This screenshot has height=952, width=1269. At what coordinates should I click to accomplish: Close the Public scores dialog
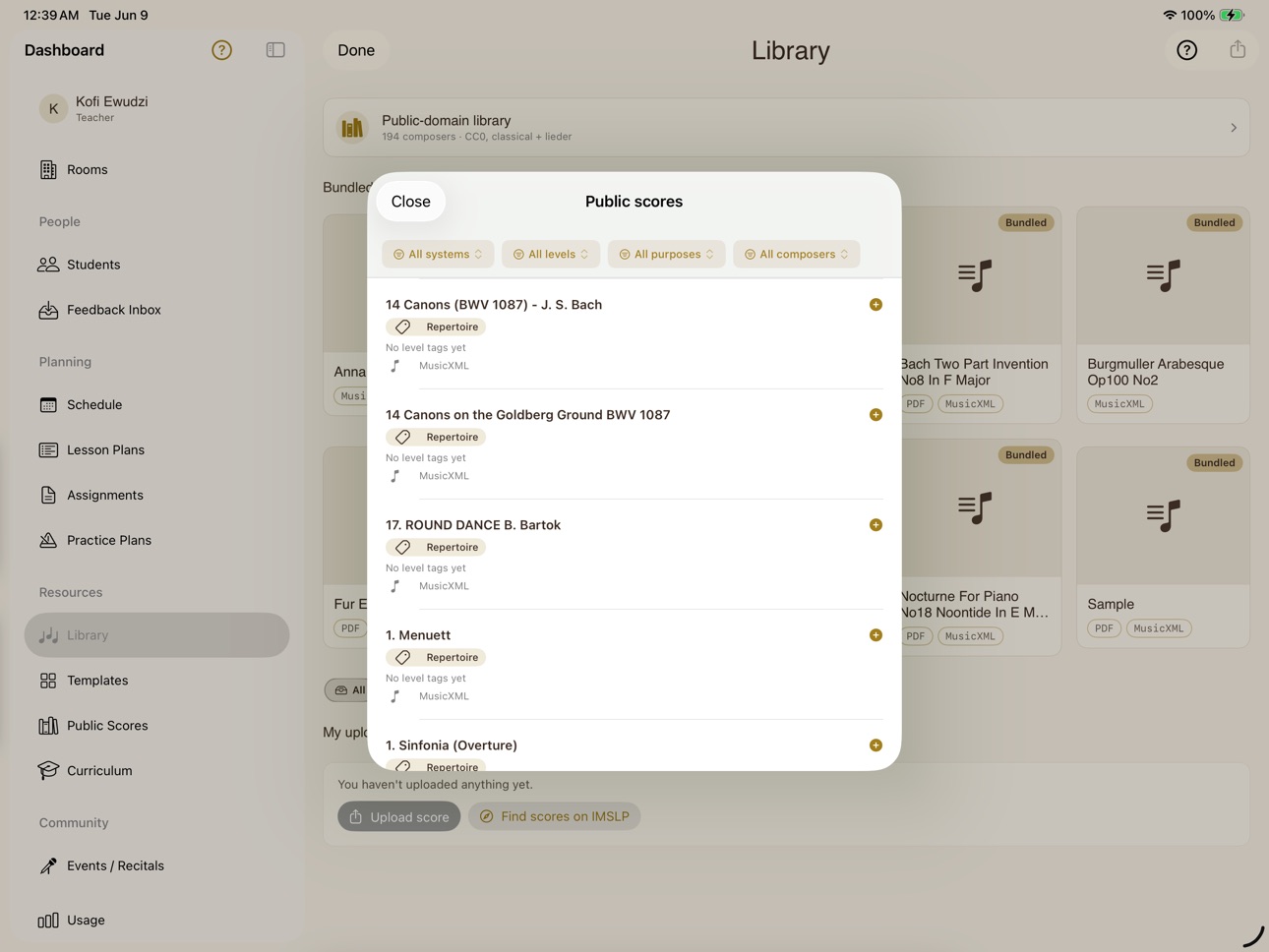point(411,202)
